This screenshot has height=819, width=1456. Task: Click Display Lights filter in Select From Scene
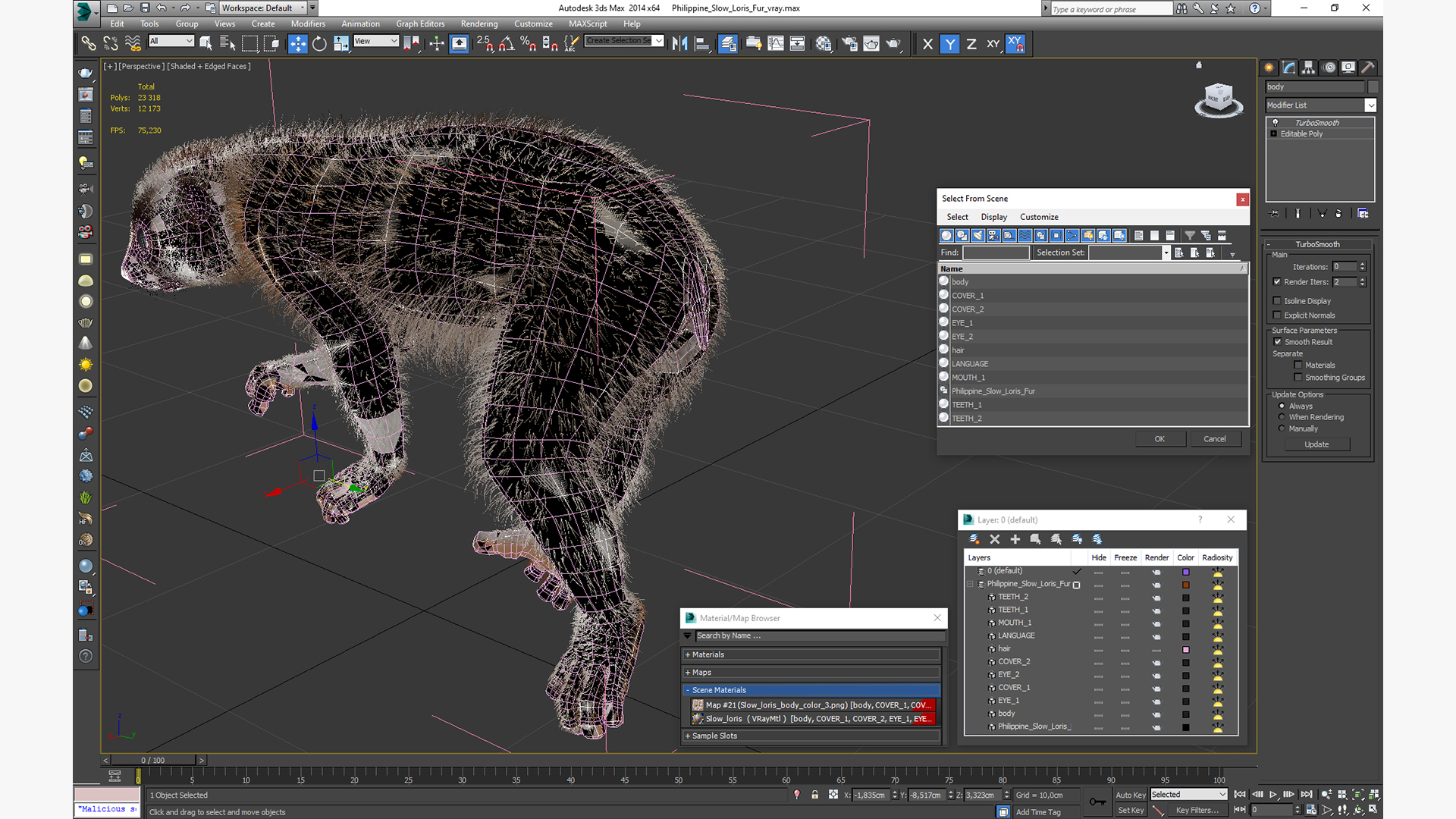(x=978, y=236)
